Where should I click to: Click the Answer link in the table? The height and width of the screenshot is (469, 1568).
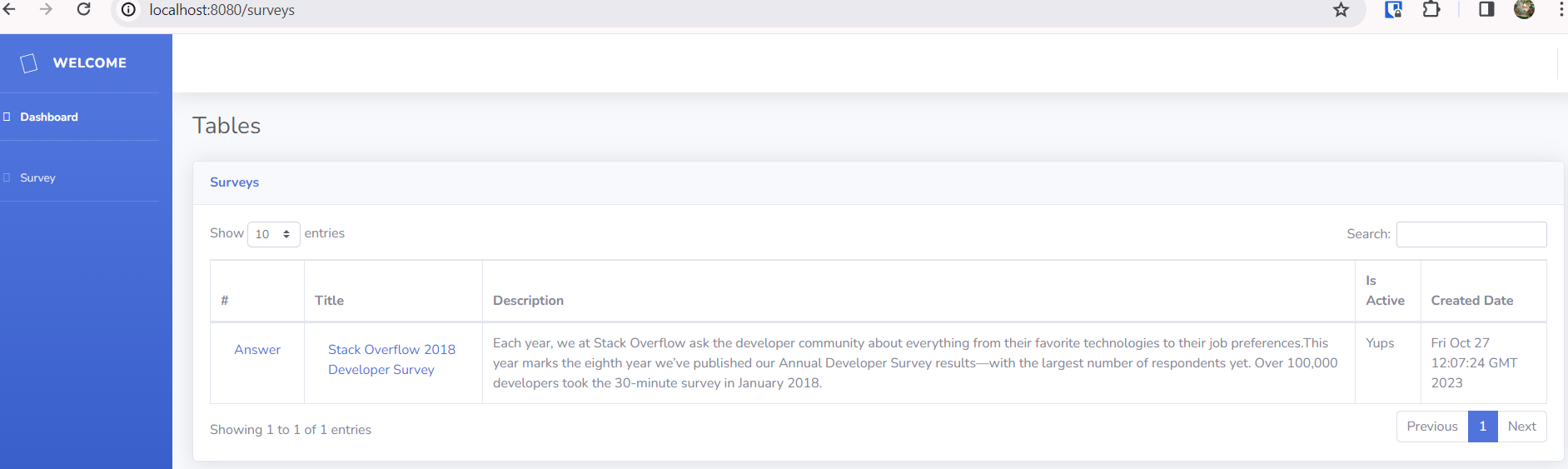pos(257,350)
